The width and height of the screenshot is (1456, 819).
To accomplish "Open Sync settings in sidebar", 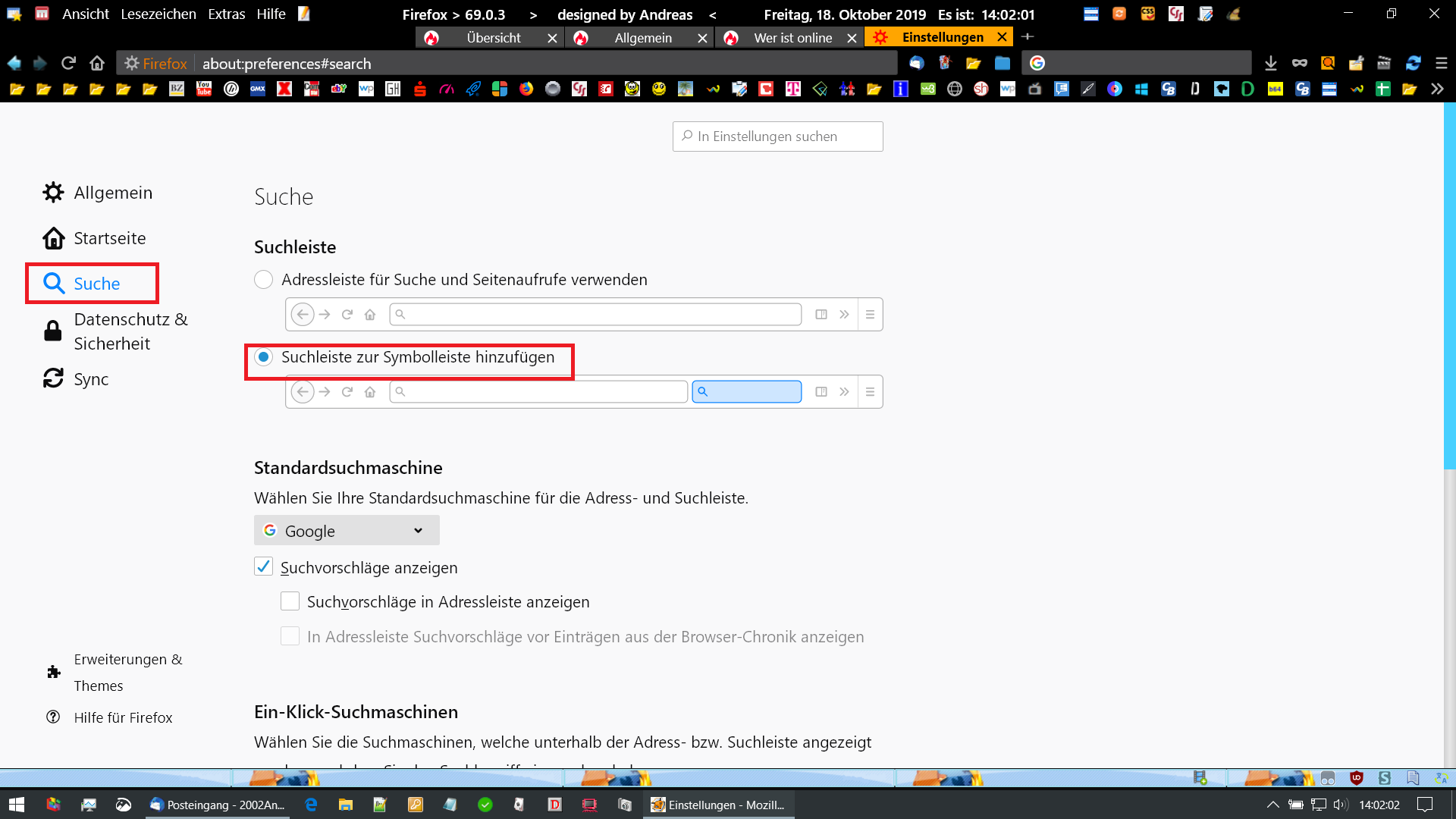I will (x=90, y=379).
